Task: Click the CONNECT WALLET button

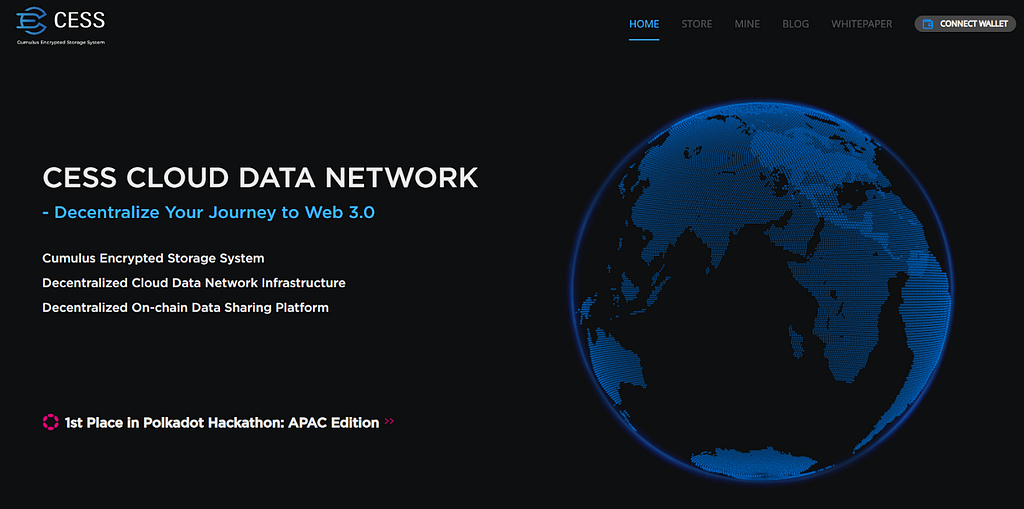Action: 965,24
